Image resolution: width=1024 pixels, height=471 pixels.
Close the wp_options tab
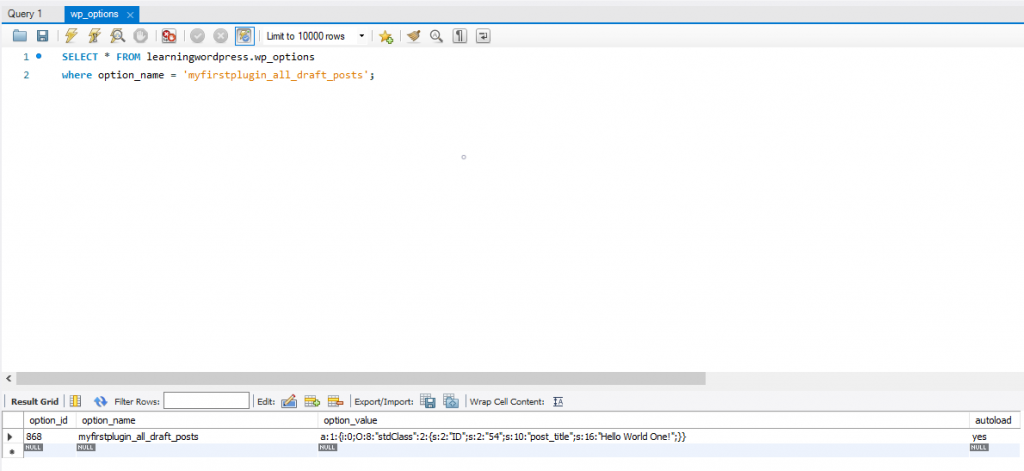(x=130, y=15)
